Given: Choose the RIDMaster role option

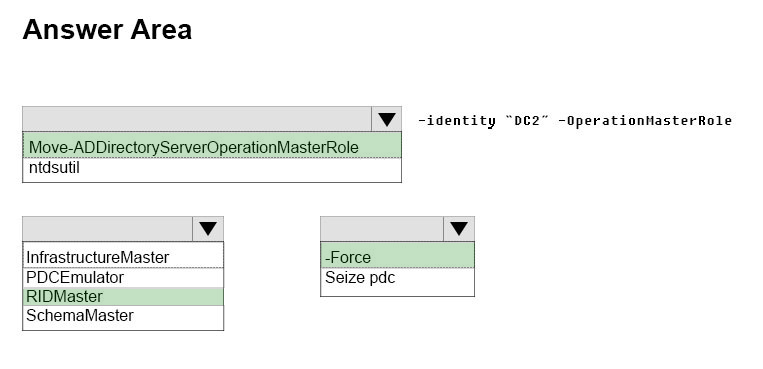Looking at the screenshot, I should tap(123, 296).
